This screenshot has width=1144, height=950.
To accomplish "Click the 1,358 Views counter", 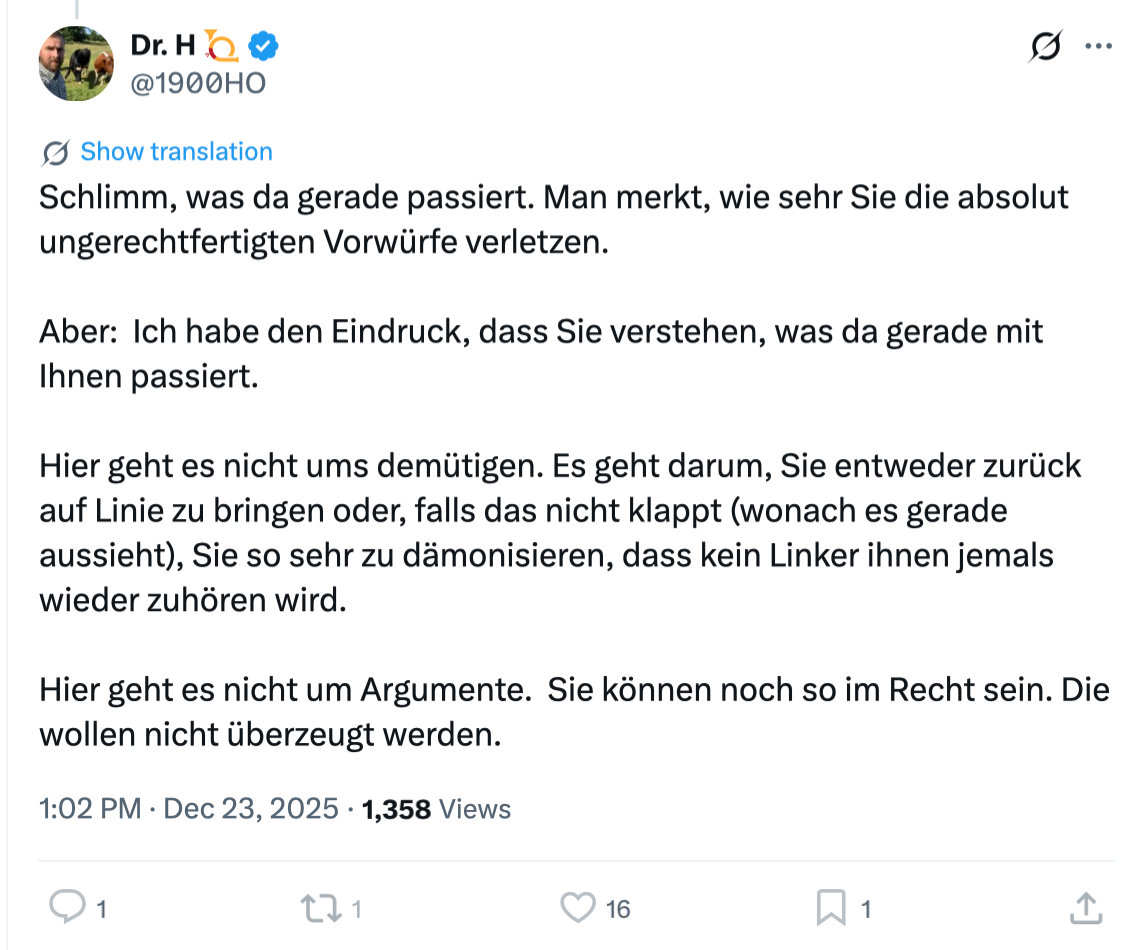I will tap(436, 808).
